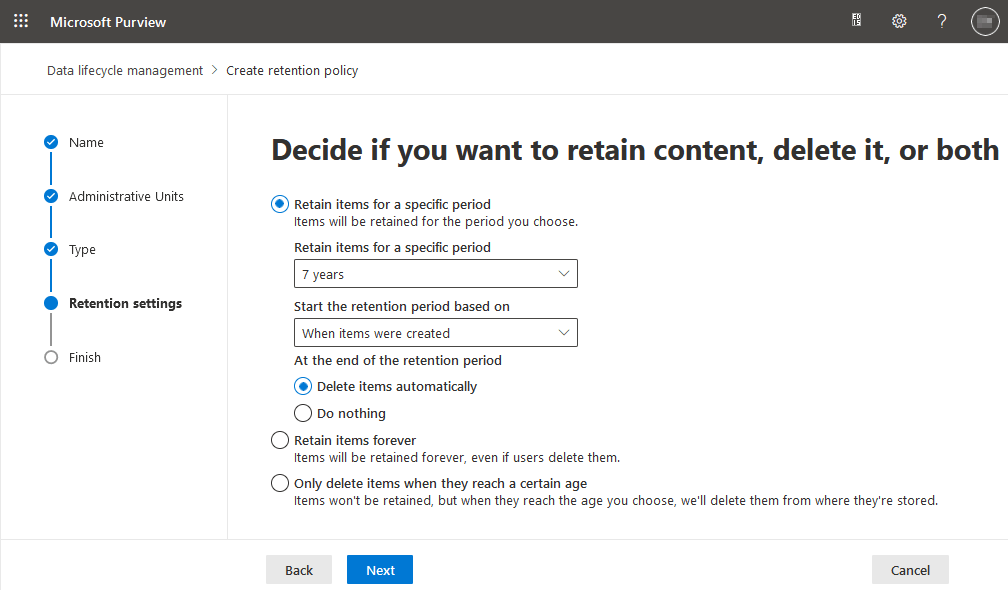The width and height of the screenshot is (1008, 590).
Task: Jump to the Finish step
Action: (84, 357)
